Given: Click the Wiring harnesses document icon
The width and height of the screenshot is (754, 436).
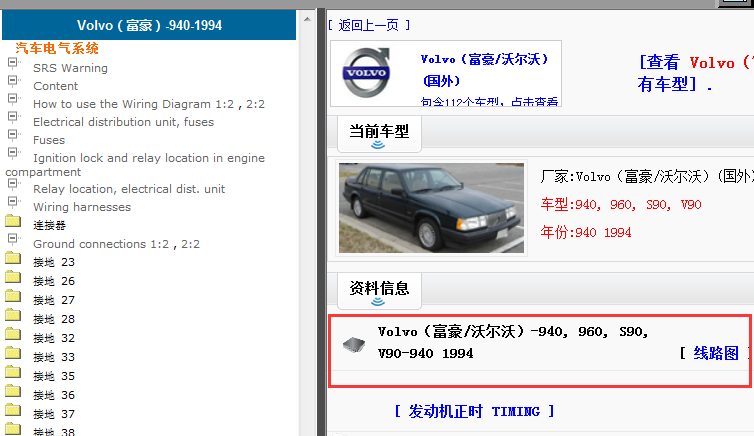Looking at the screenshot, I should (13, 202).
